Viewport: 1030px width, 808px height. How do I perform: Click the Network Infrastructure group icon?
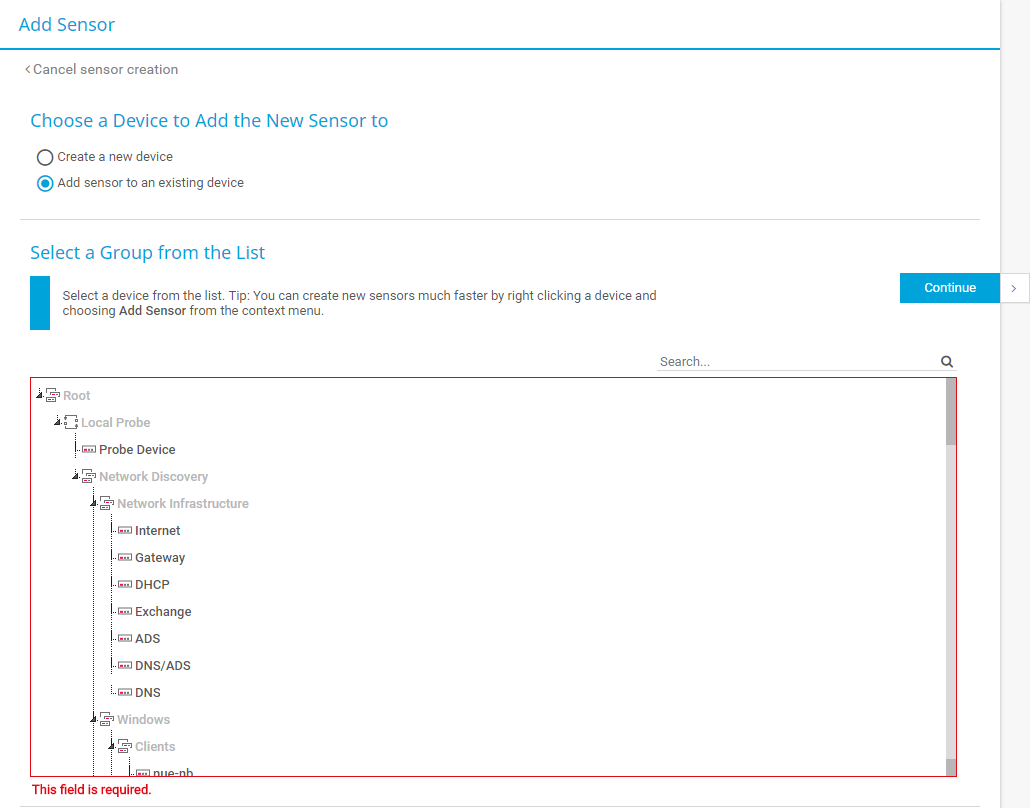click(107, 504)
